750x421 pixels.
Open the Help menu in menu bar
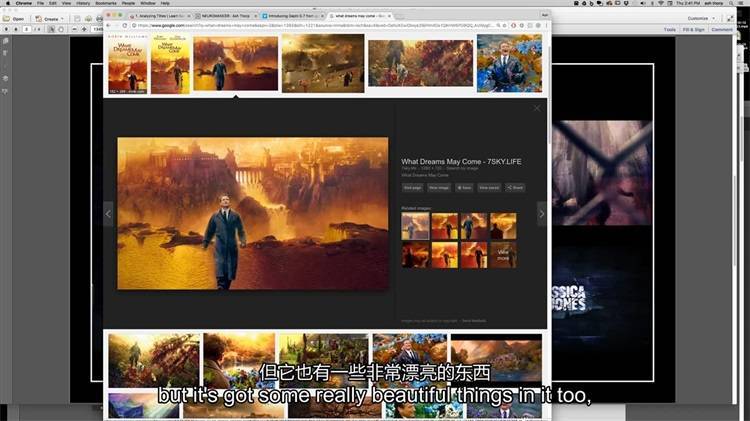[165, 3]
